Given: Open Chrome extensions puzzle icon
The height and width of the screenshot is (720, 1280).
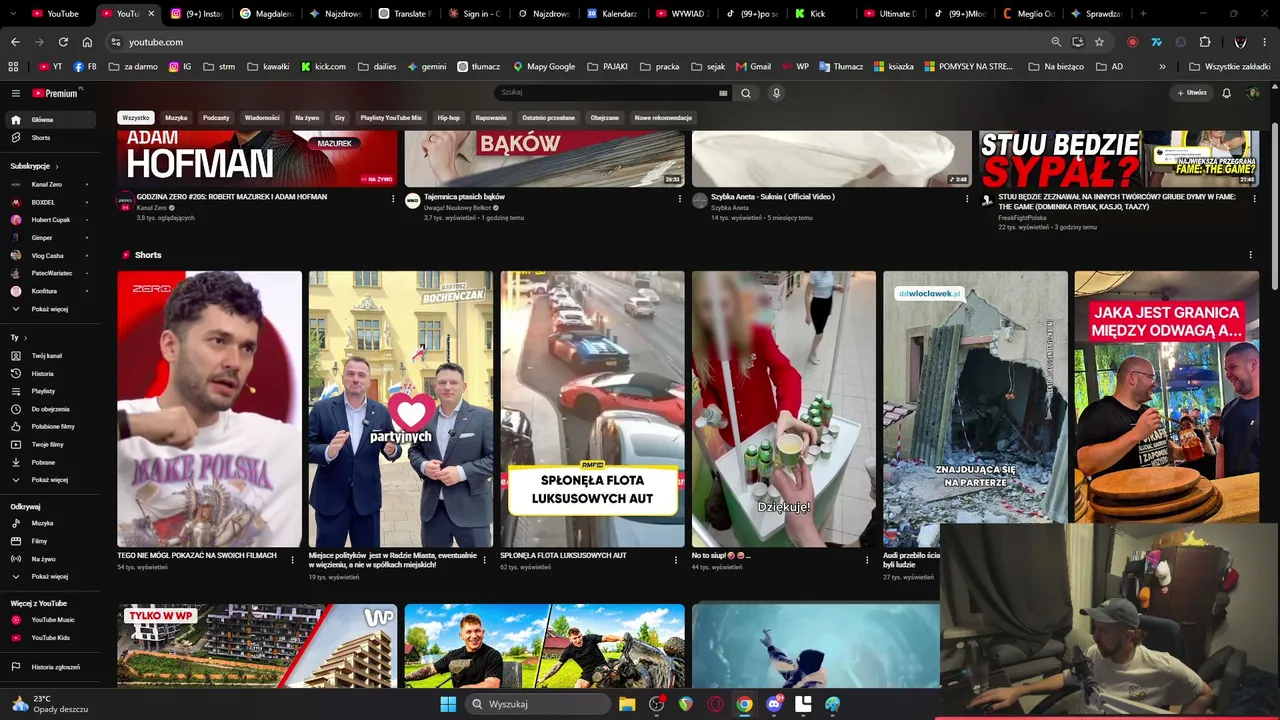Looking at the screenshot, I should (x=1205, y=42).
